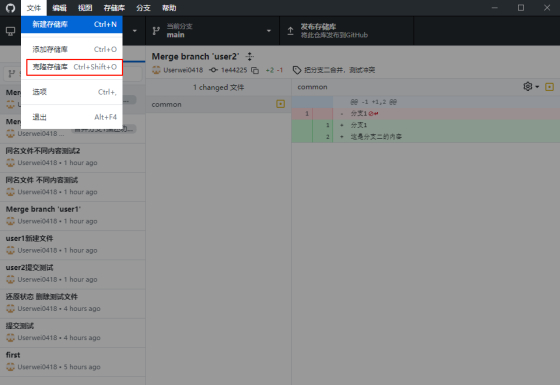Image resolution: width=560 pixels, height=385 pixels.
Task: Click the deleted diff line 分支1
Action: 426,114
